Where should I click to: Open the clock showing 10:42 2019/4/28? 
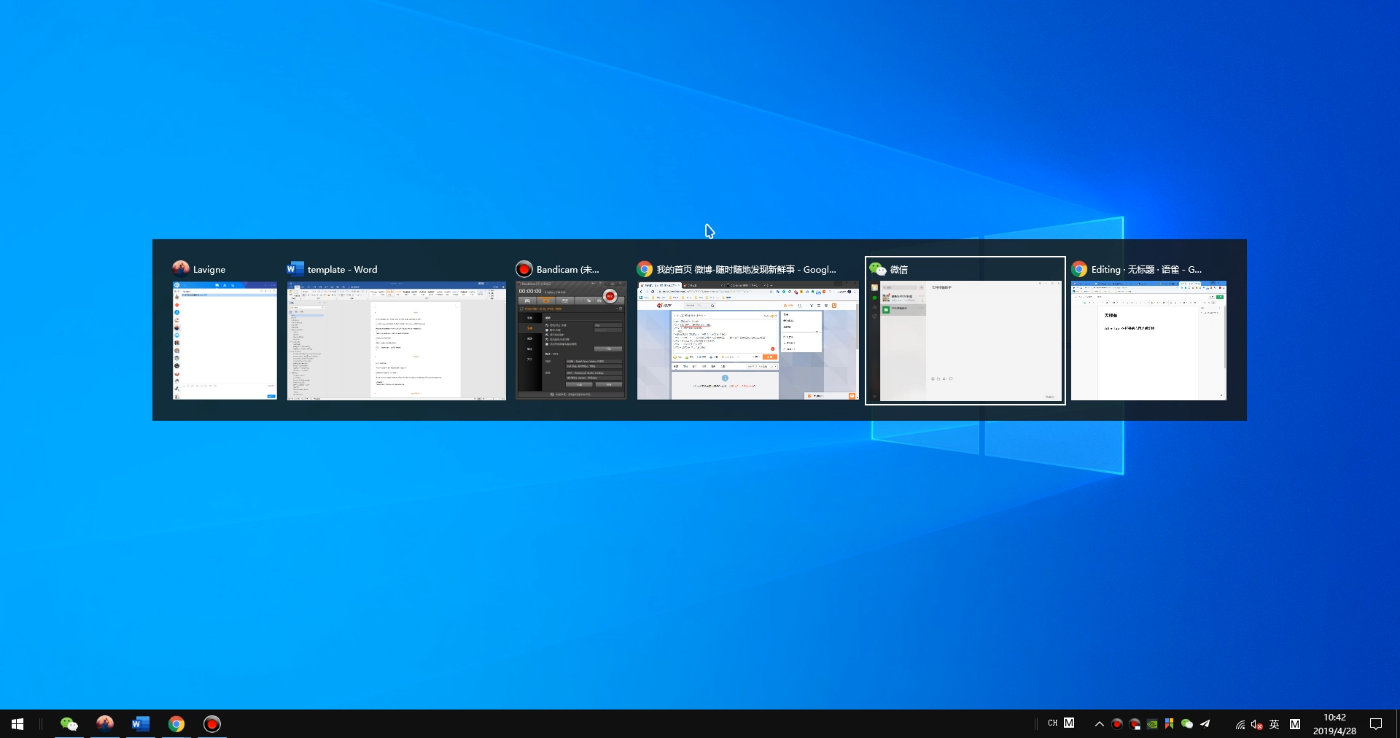[x=1334, y=723]
